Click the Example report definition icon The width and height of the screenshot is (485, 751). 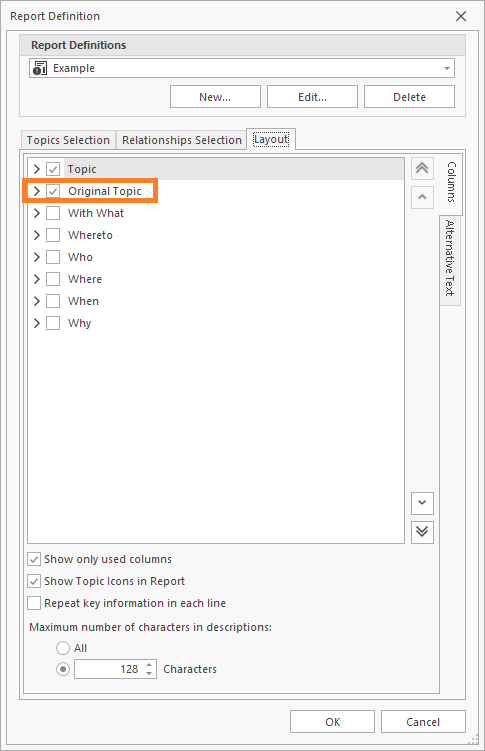pyautogui.click(x=40, y=68)
